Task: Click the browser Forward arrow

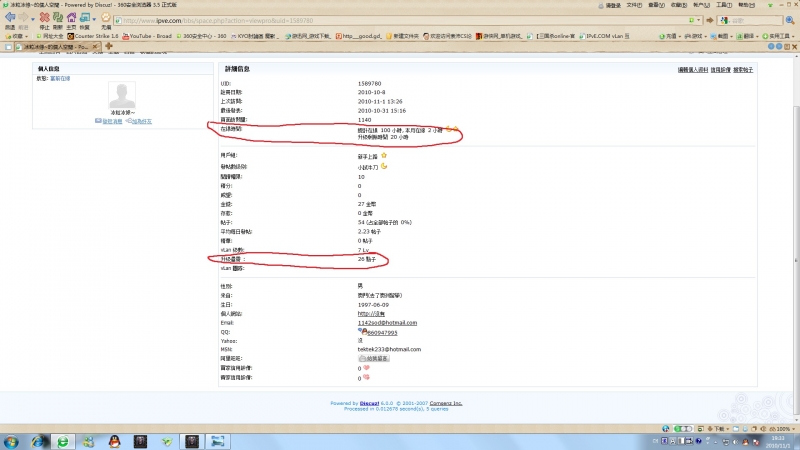Action: click(x=23, y=18)
